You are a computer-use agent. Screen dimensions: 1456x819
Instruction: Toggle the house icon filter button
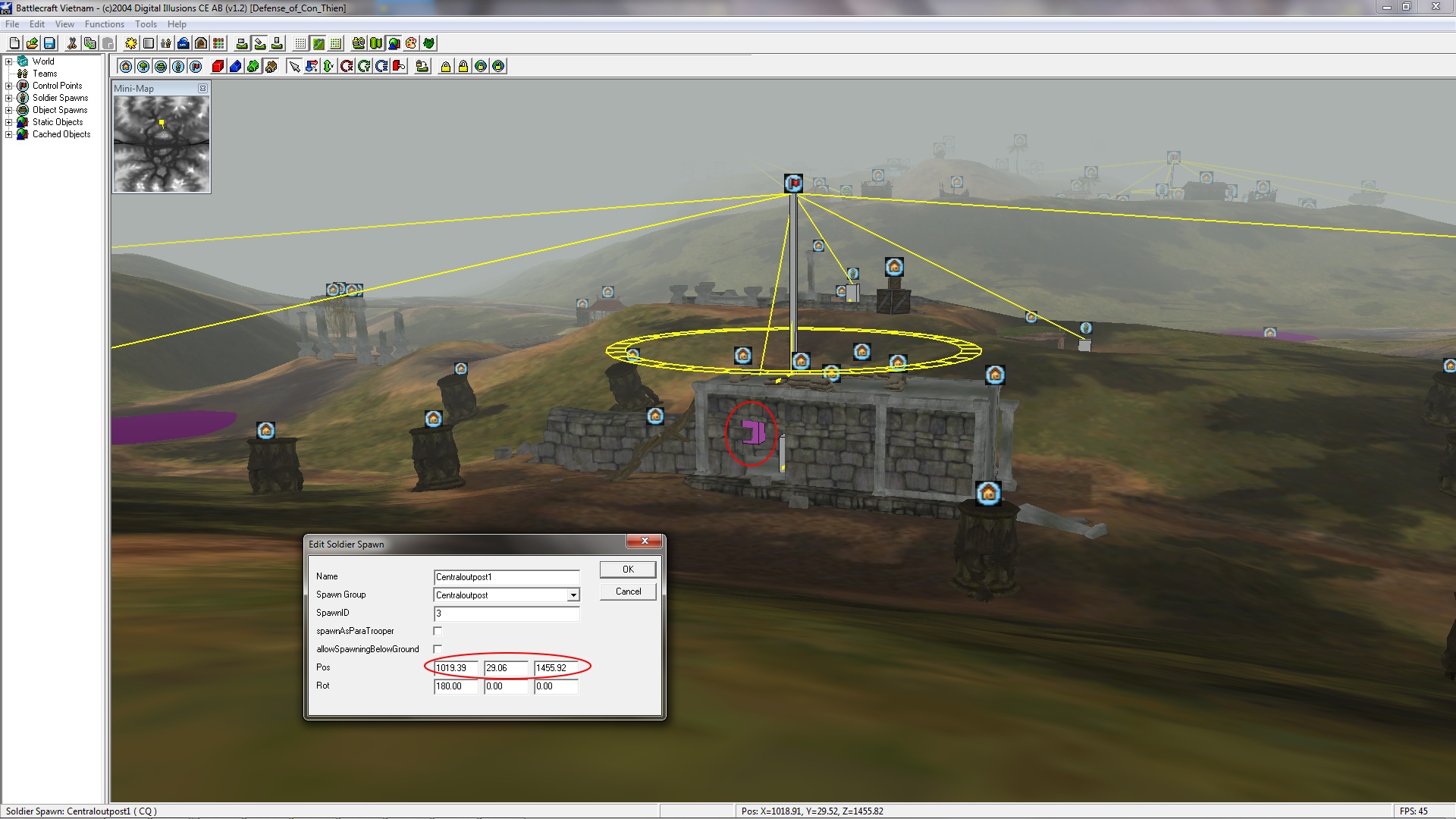click(126, 67)
